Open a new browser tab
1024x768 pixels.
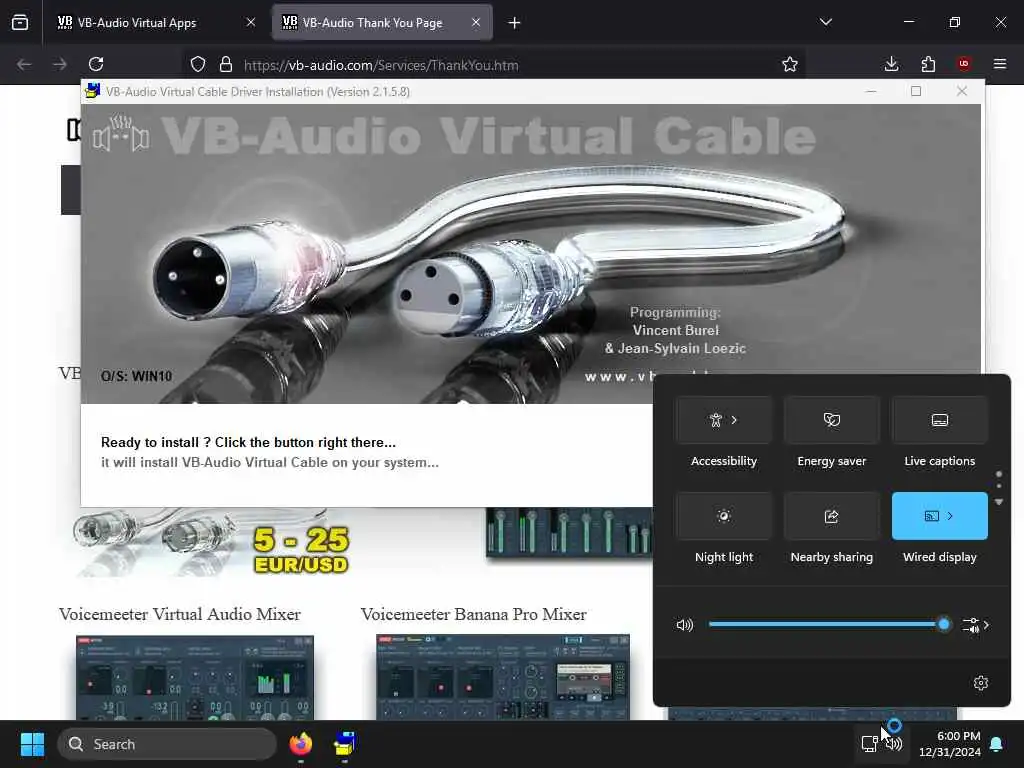coord(515,23)
